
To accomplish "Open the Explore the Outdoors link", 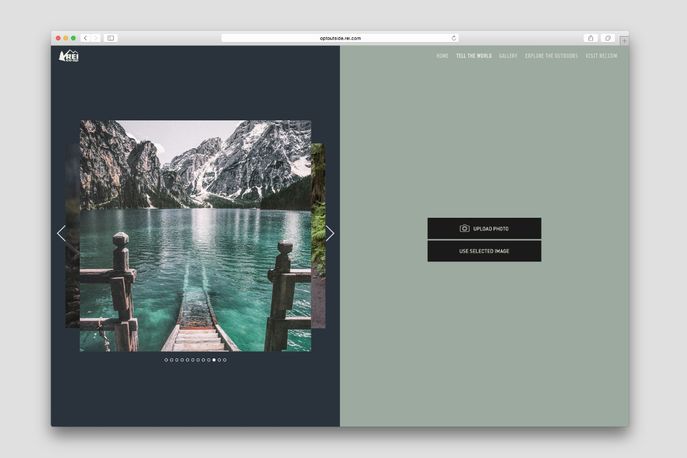I will [551, 56].
